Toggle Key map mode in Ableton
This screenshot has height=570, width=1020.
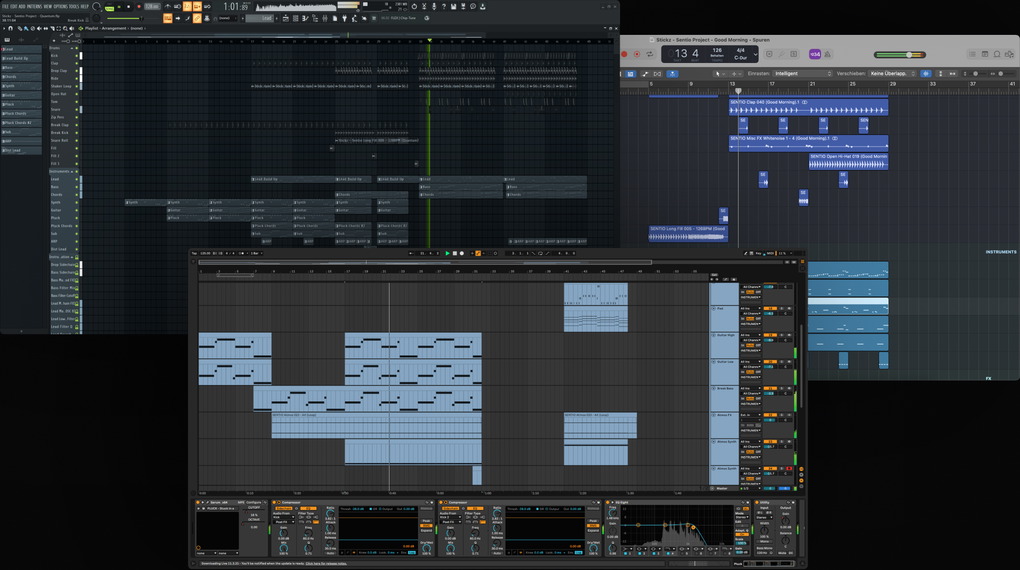pyautogui.click(x=758, y=253)
